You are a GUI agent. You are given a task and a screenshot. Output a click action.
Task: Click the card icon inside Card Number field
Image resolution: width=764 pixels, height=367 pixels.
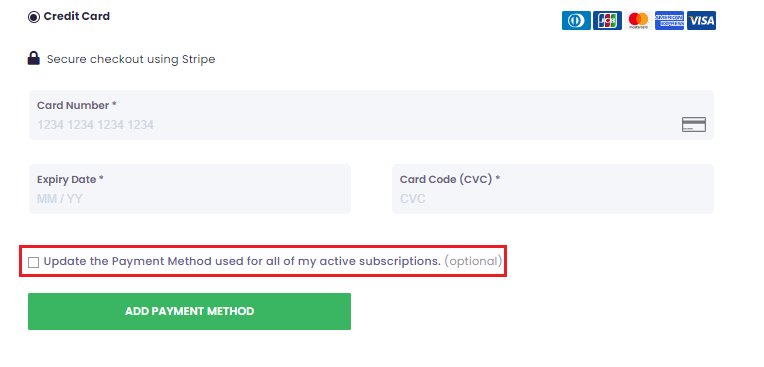click(693, 124)
